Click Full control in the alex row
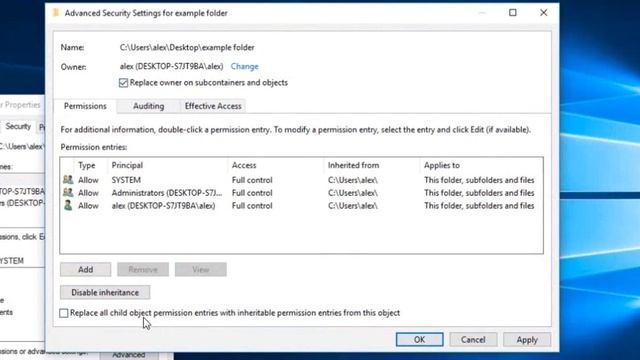Image resolution: width=640 pixels, height=360 pixels. (252, 206)
